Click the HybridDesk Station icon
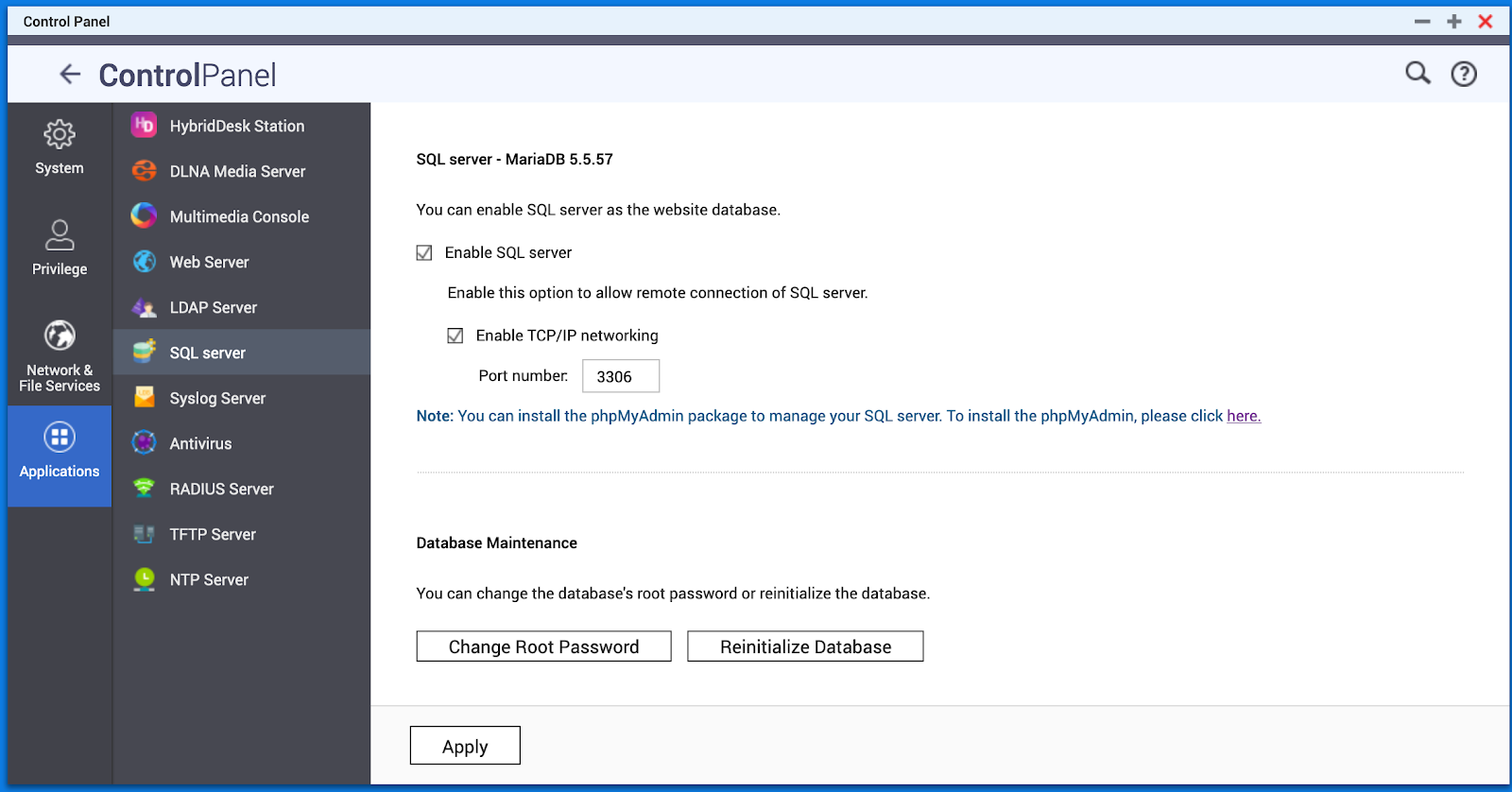1512x792 pixels. click(x=144, y=126)
